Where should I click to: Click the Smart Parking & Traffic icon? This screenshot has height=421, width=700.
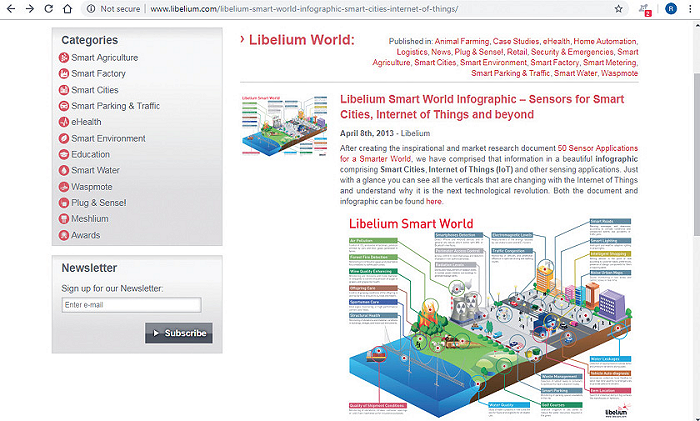[x=64, y=106]
